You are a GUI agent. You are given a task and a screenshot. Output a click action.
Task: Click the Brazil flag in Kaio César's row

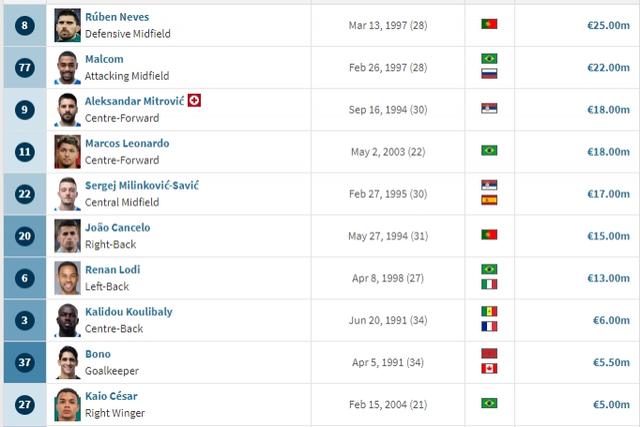489,403
